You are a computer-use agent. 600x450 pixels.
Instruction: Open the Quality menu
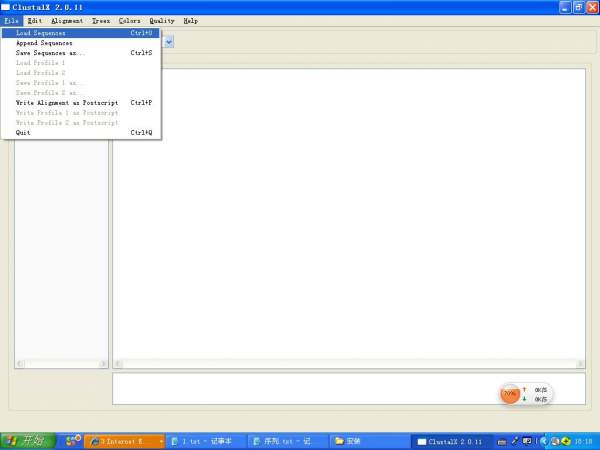click(x=162, y=21)
